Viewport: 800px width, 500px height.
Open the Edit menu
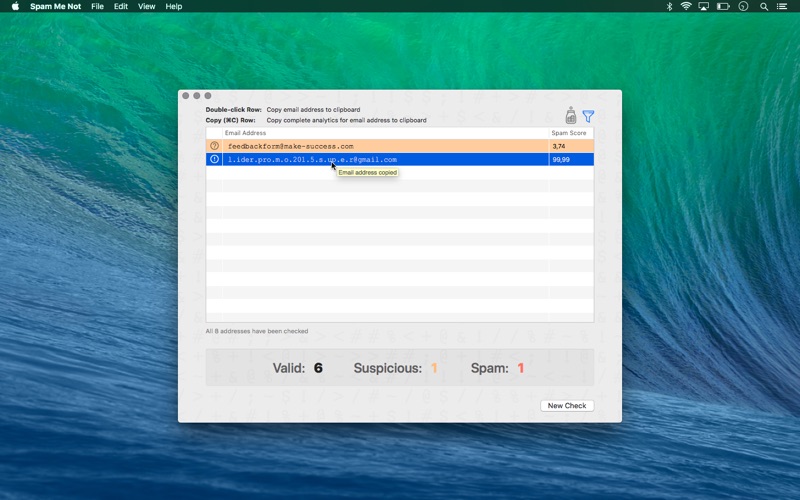pyautogui.click(x=121, y=6)
